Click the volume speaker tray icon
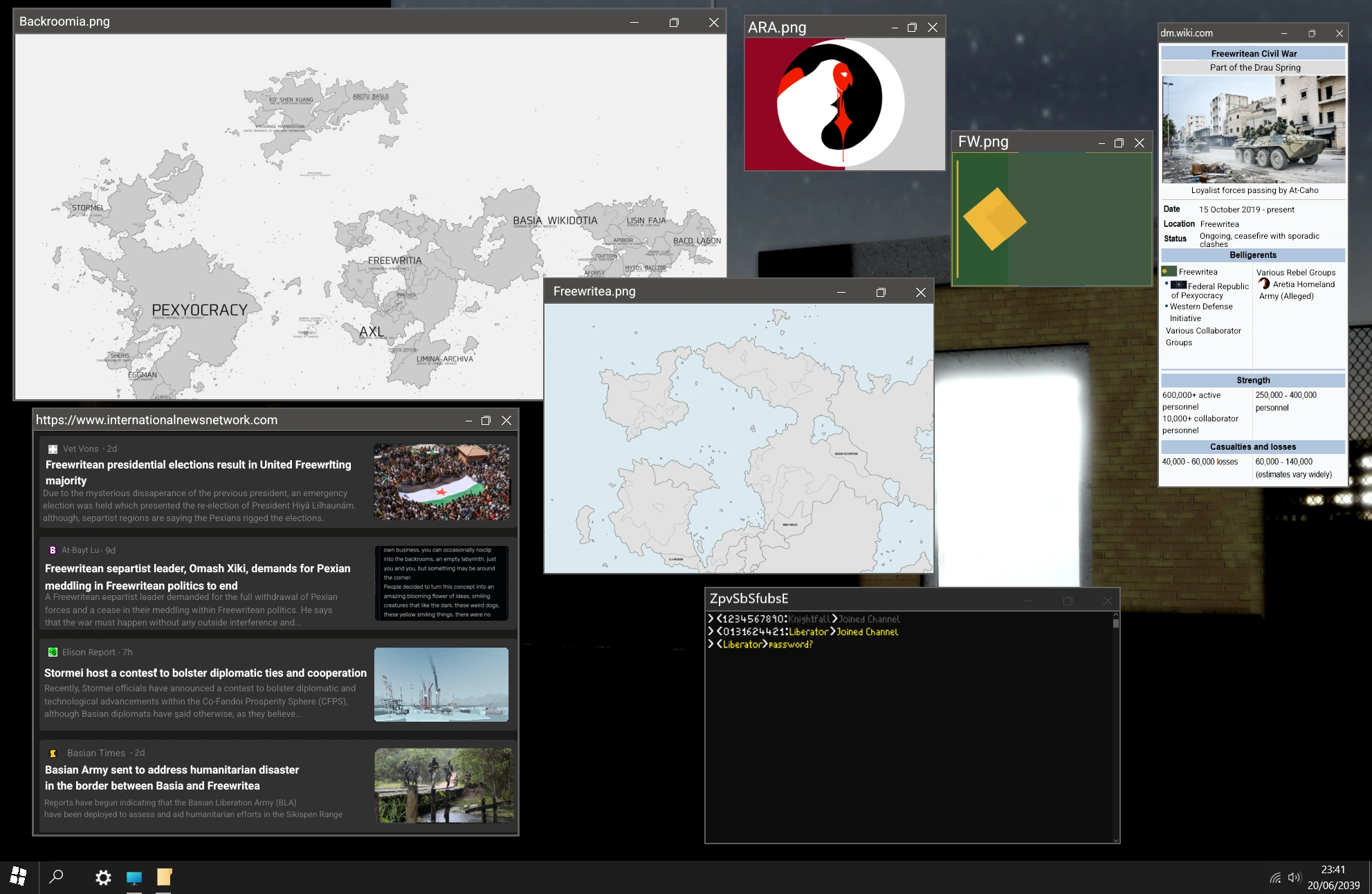The height and width of the screenshot is (894, 1372). 1294,877
